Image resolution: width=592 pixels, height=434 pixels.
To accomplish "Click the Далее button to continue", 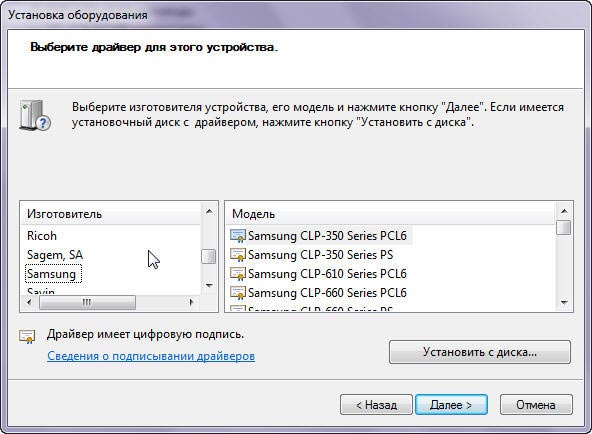I will (451, 405).
